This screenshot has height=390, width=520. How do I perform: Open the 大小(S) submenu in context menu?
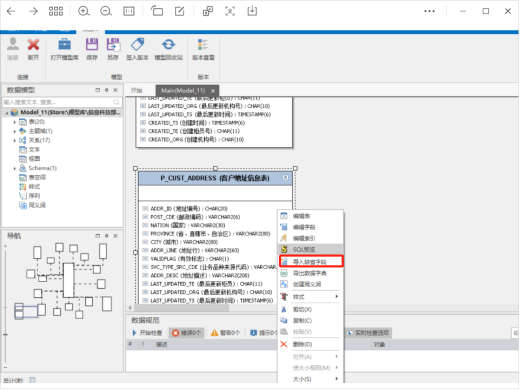pos(310,379)
